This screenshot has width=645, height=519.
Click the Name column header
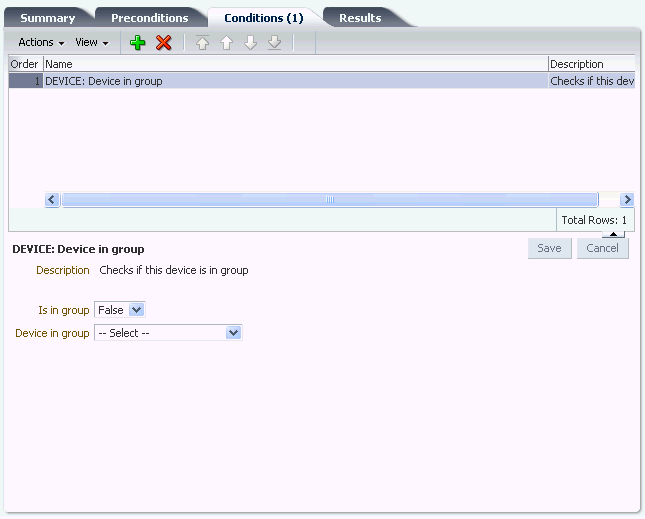296,64
